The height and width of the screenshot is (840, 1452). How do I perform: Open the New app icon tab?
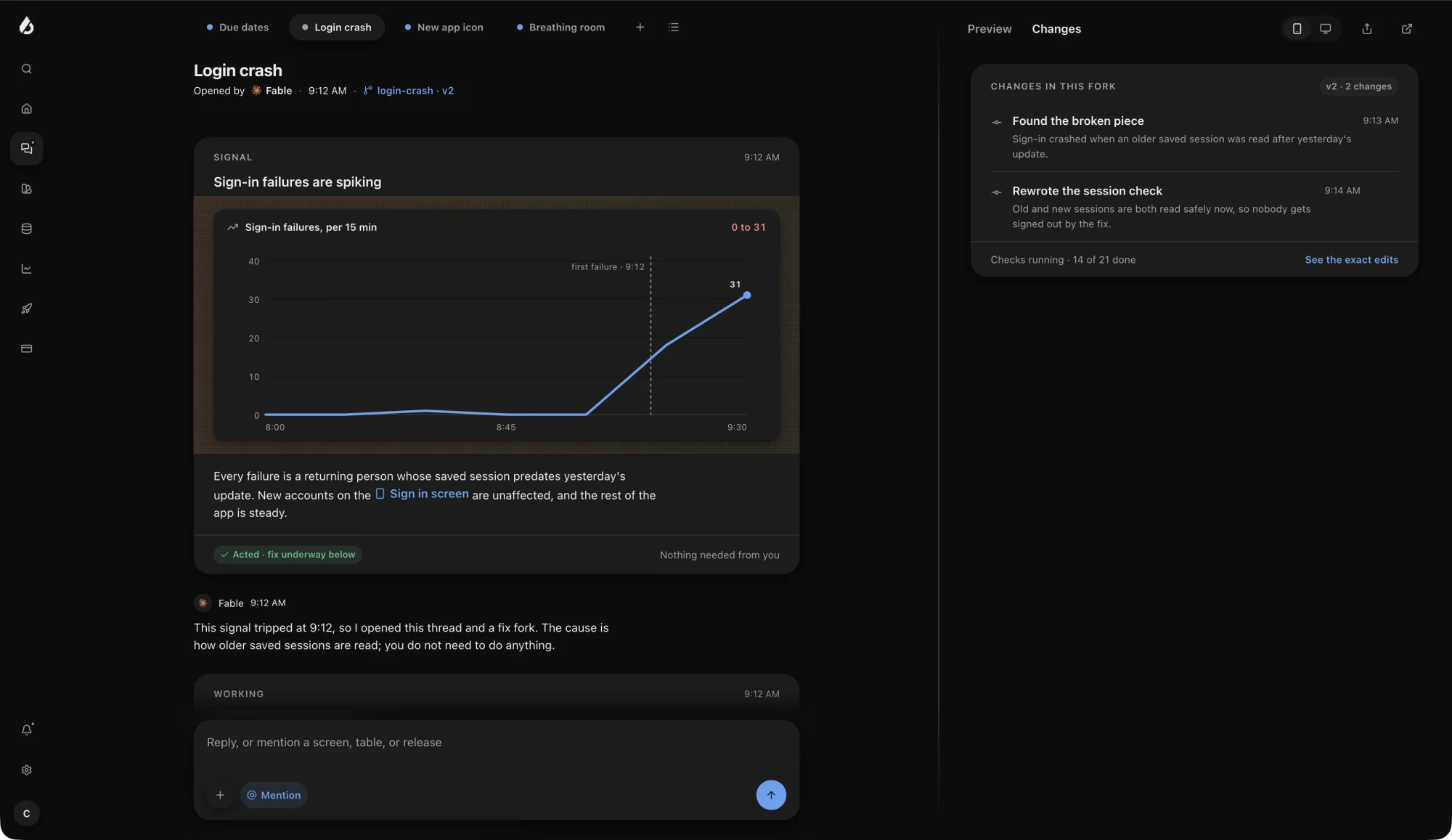click(x=444, y=28)
